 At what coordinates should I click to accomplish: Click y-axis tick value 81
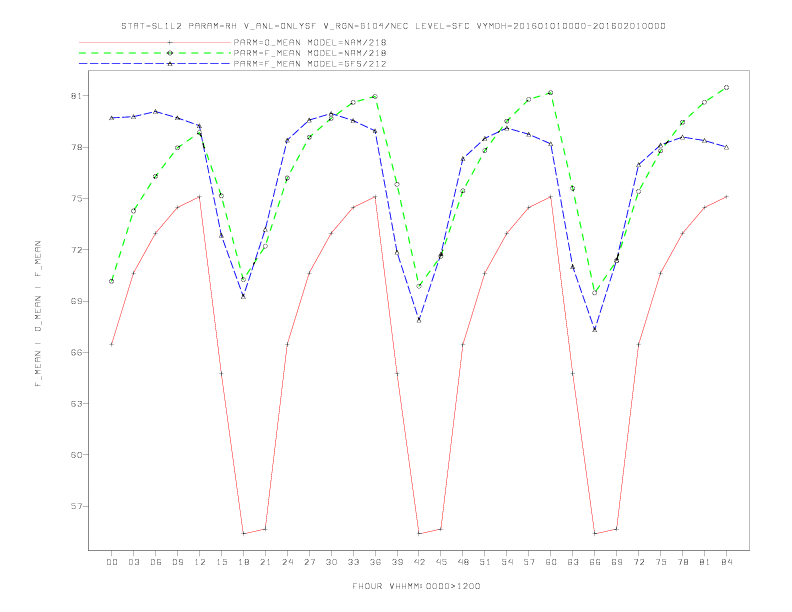pyautogui.click(x=76, y=96)
